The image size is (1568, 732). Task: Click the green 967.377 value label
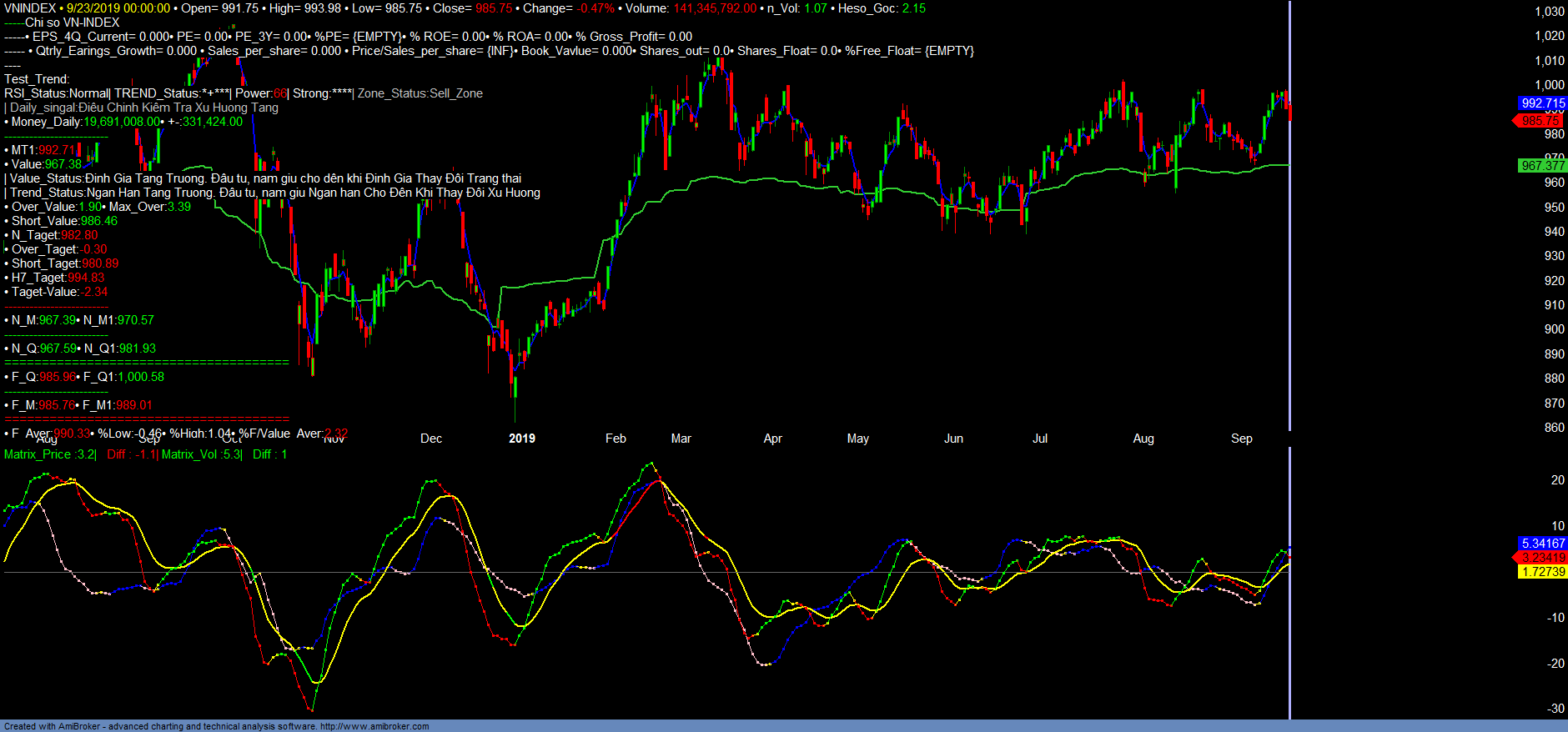coord(1542,166)
